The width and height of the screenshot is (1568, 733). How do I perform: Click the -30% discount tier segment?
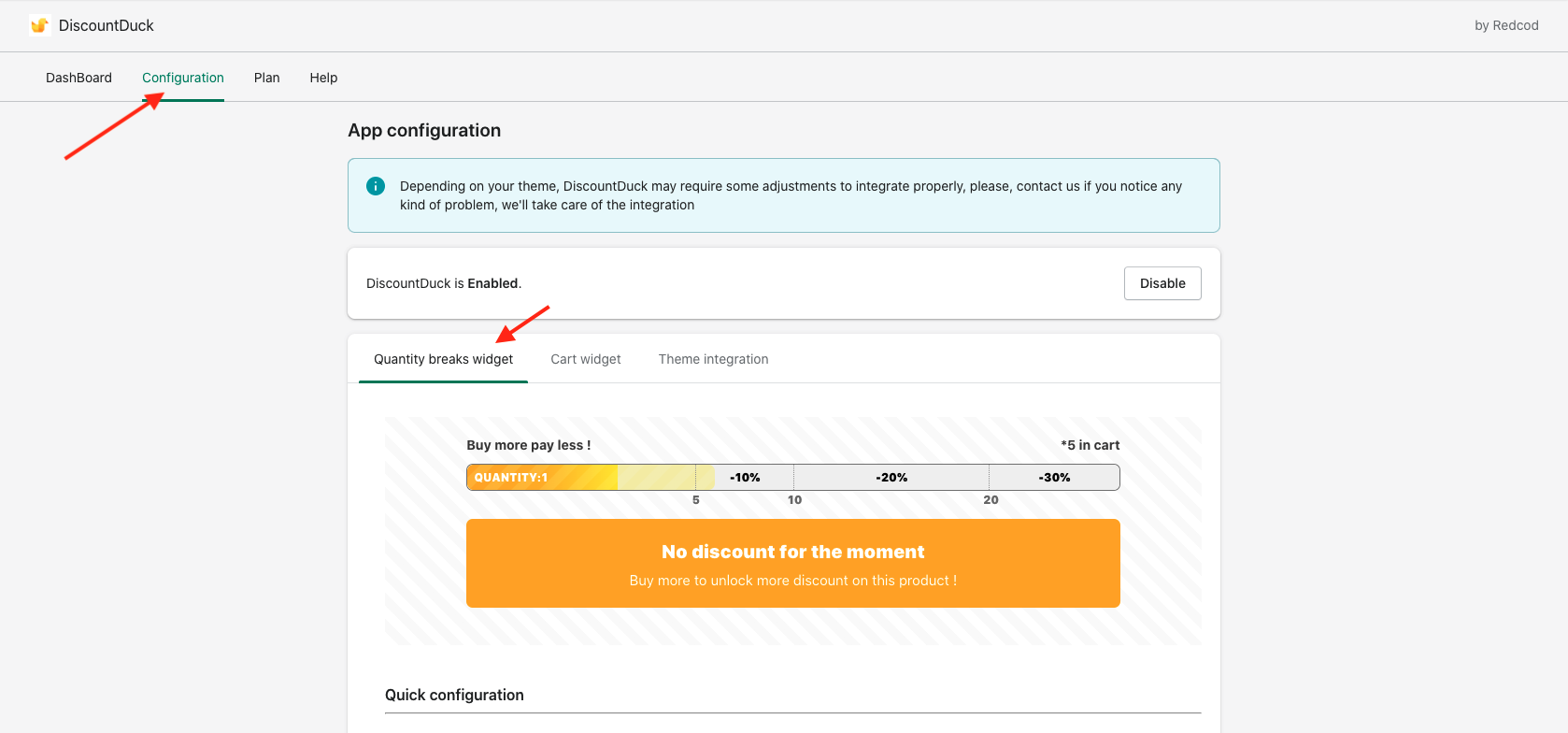1054,477
